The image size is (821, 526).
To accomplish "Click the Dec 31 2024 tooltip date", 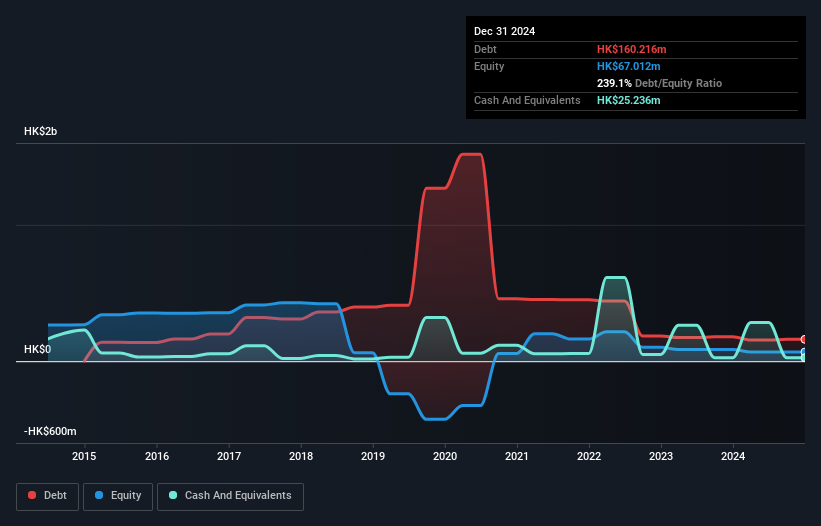I will (504, 31).
